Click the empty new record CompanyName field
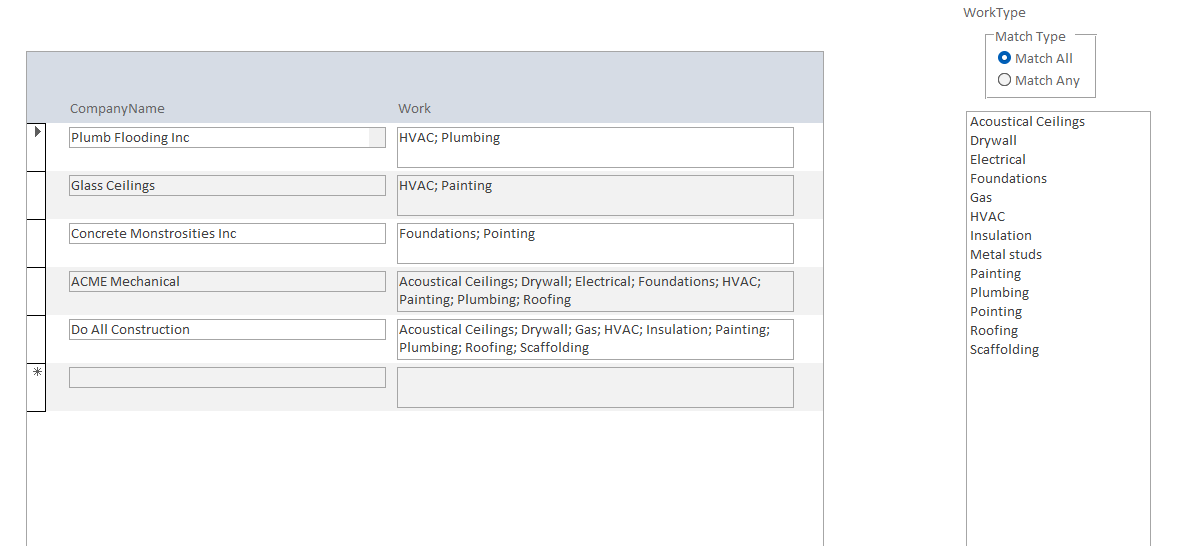 tap(227, 378)
